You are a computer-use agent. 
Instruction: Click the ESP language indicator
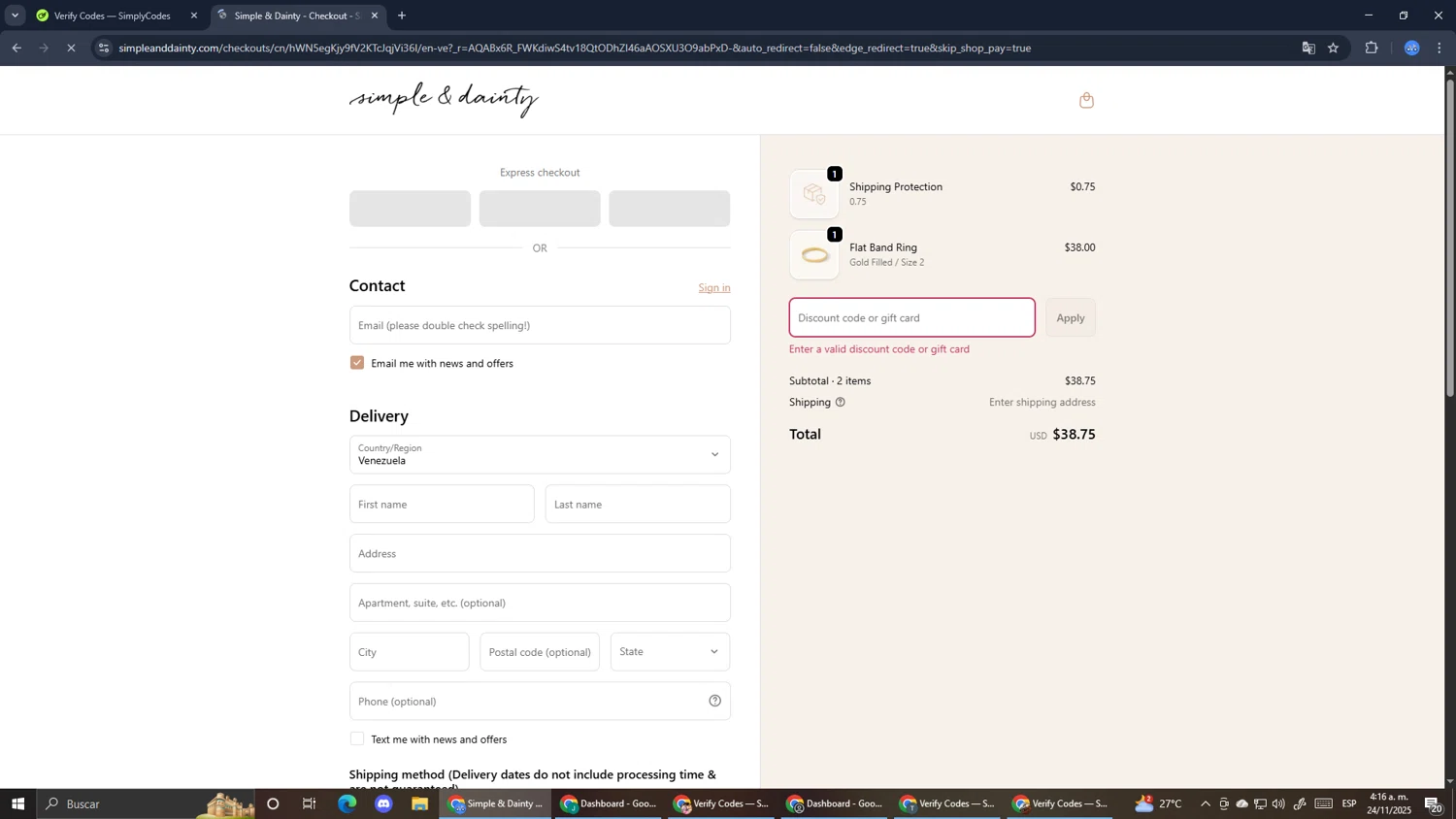[x=1349, y=803]
